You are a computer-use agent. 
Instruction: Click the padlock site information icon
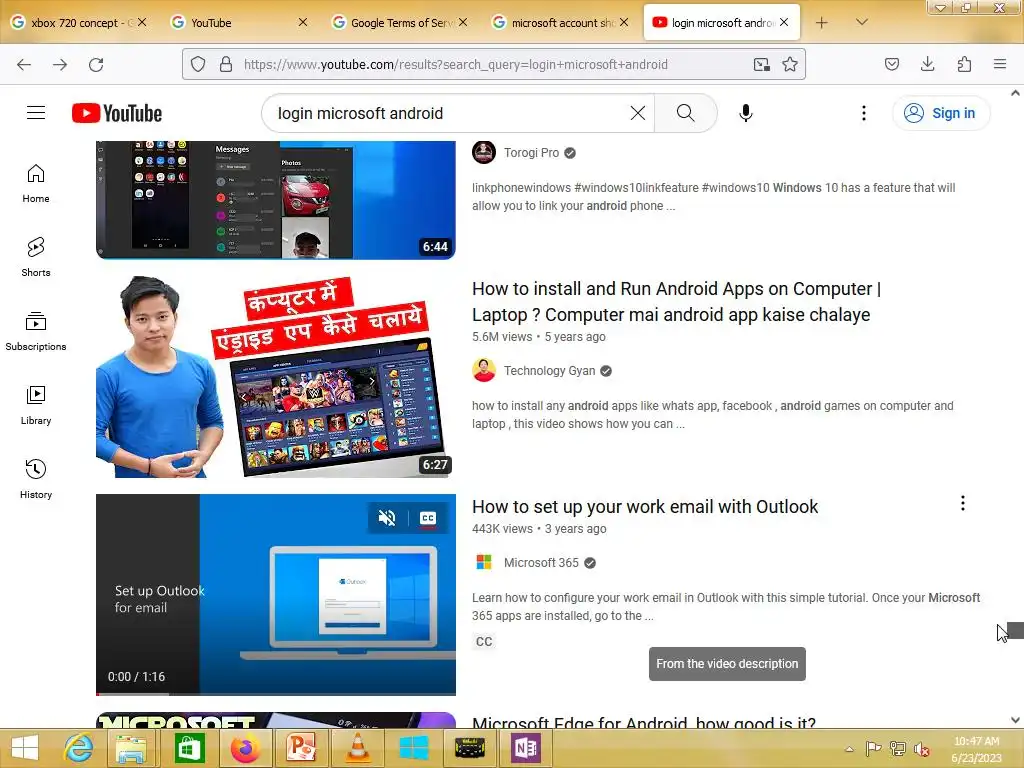click(226, 64)
